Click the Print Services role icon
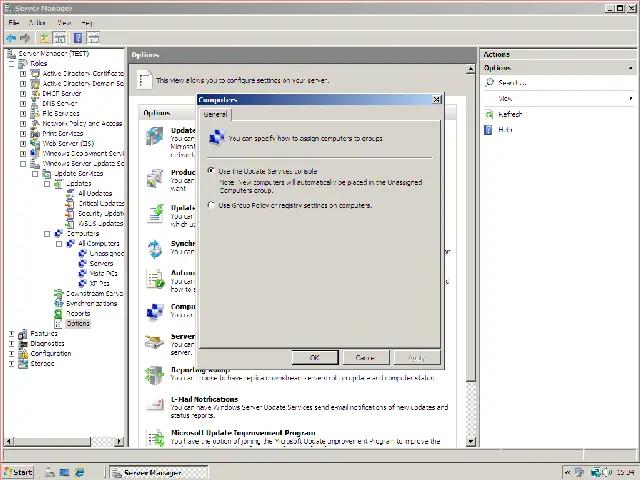Image resolution: width=640 pixels, height=480 pixels. (x=36, y=133)
